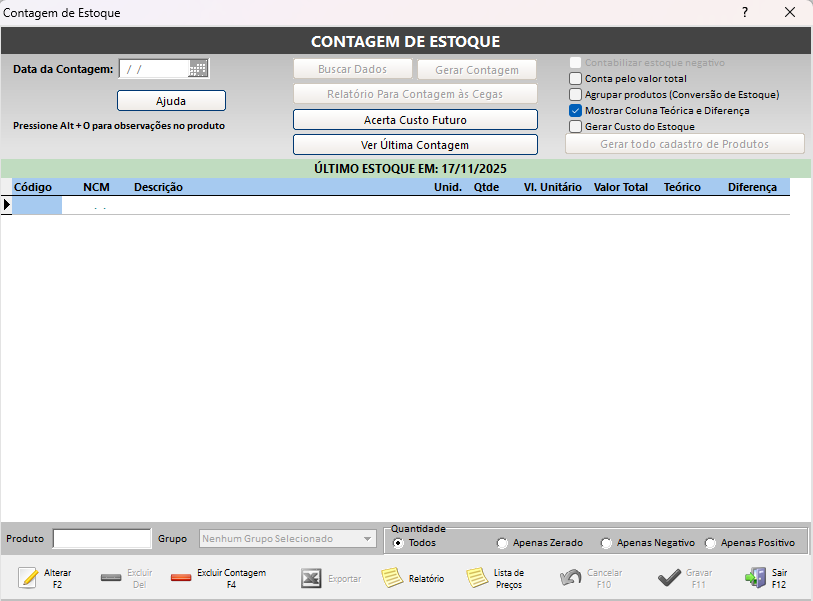Viewport: 813px width, 601px height.
Task: Click the Ajuda button
Action: coord(171,101)
